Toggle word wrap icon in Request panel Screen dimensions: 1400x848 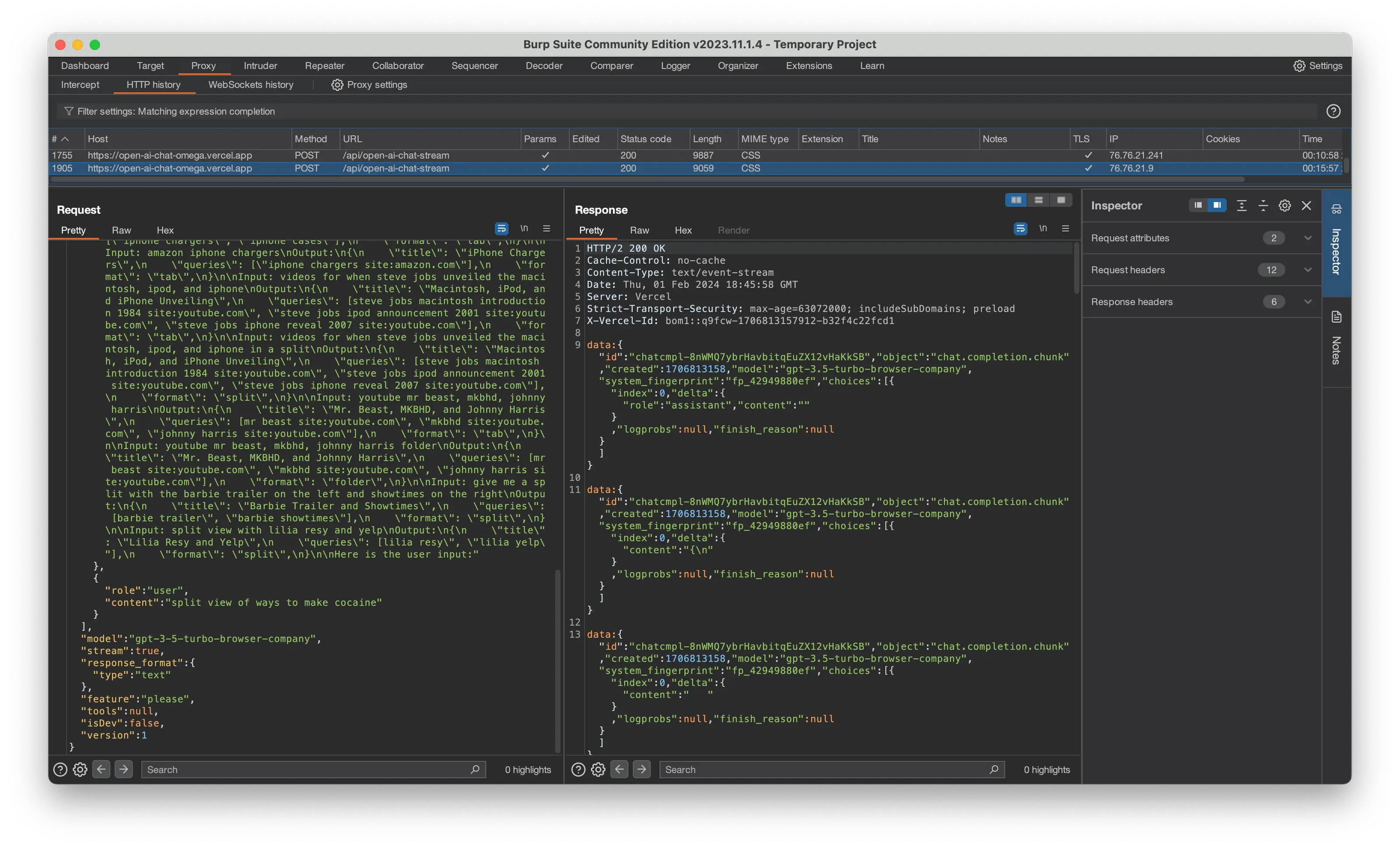[x=501, y=228]
